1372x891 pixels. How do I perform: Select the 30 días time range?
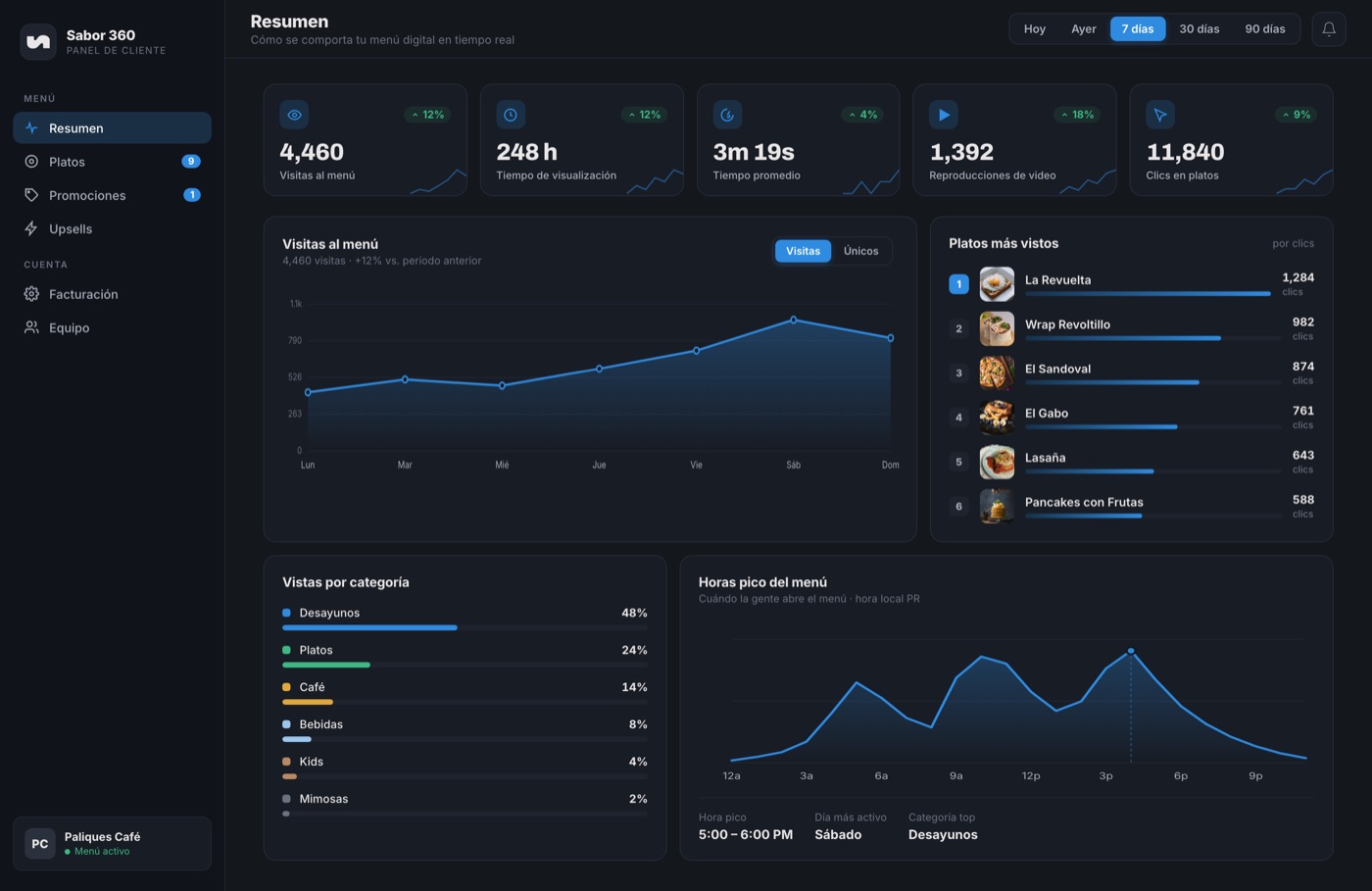coord(1200,28)
